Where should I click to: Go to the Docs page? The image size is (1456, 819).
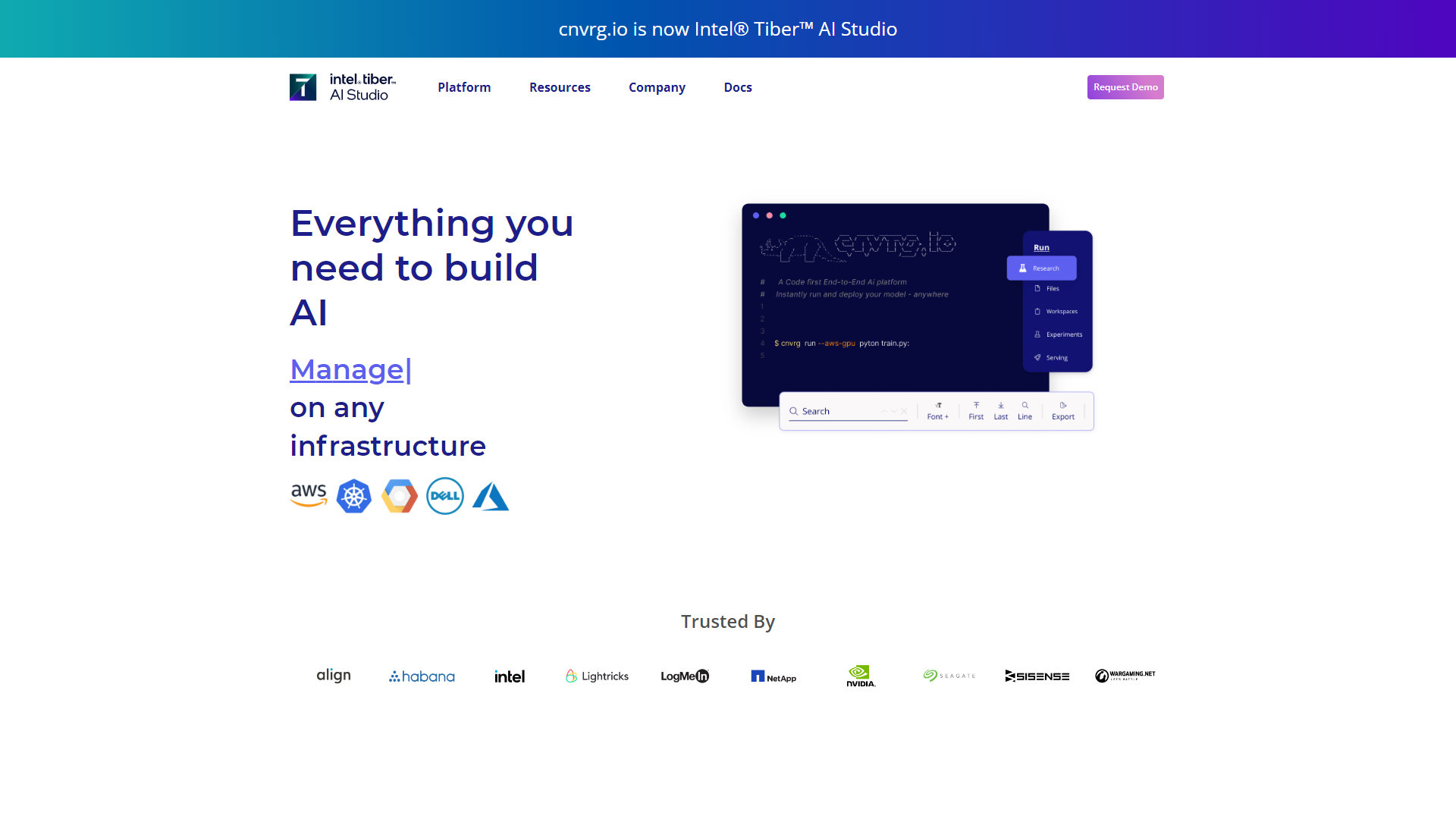coord(738,87)
